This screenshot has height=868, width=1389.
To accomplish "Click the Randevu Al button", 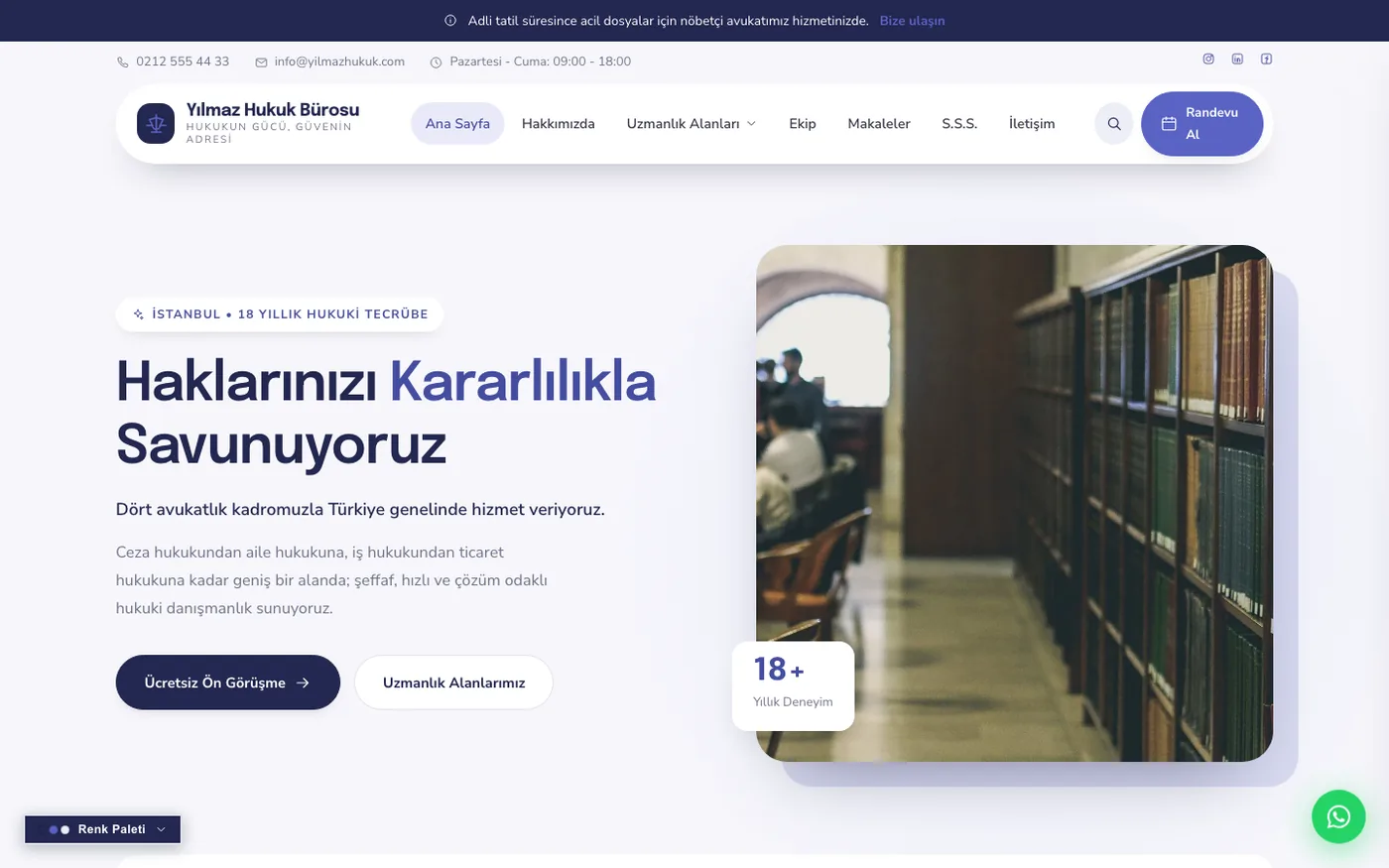I will [1201, 124].
